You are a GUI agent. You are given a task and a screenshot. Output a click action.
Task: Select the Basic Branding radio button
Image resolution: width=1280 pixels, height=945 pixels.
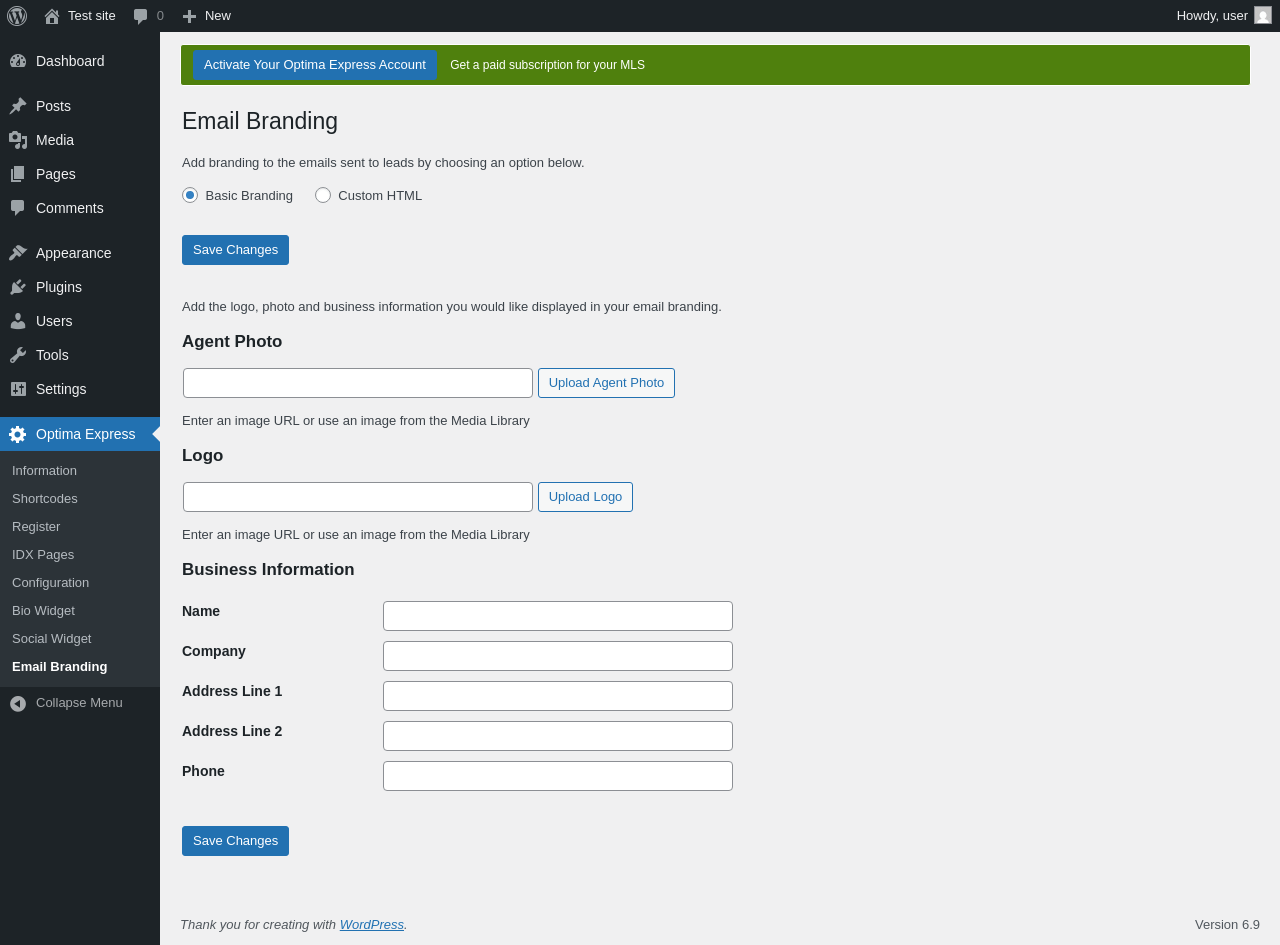tap(190, 195)
